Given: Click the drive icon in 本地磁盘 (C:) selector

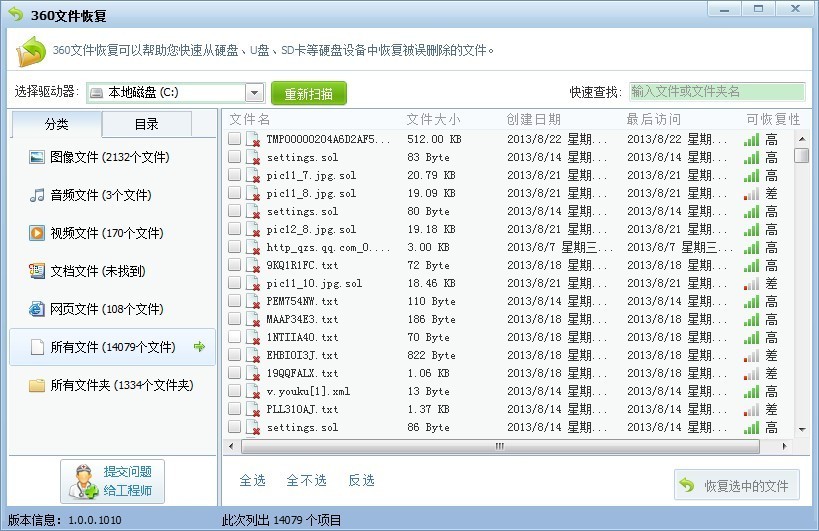Looking at the screenshot, I should coord(97,93).
